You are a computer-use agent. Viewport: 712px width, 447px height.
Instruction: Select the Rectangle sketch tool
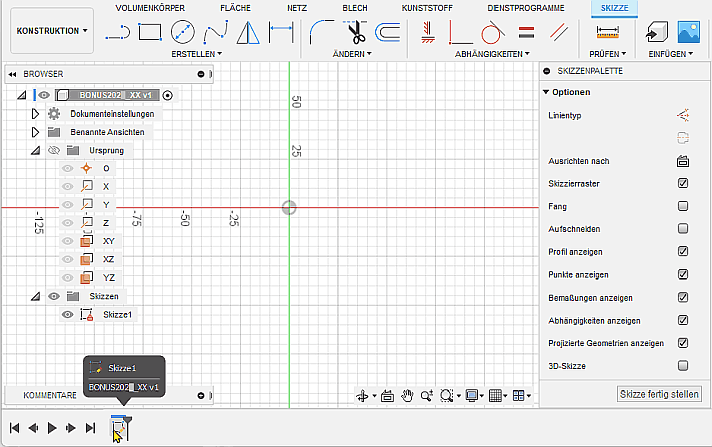point(150,31)
